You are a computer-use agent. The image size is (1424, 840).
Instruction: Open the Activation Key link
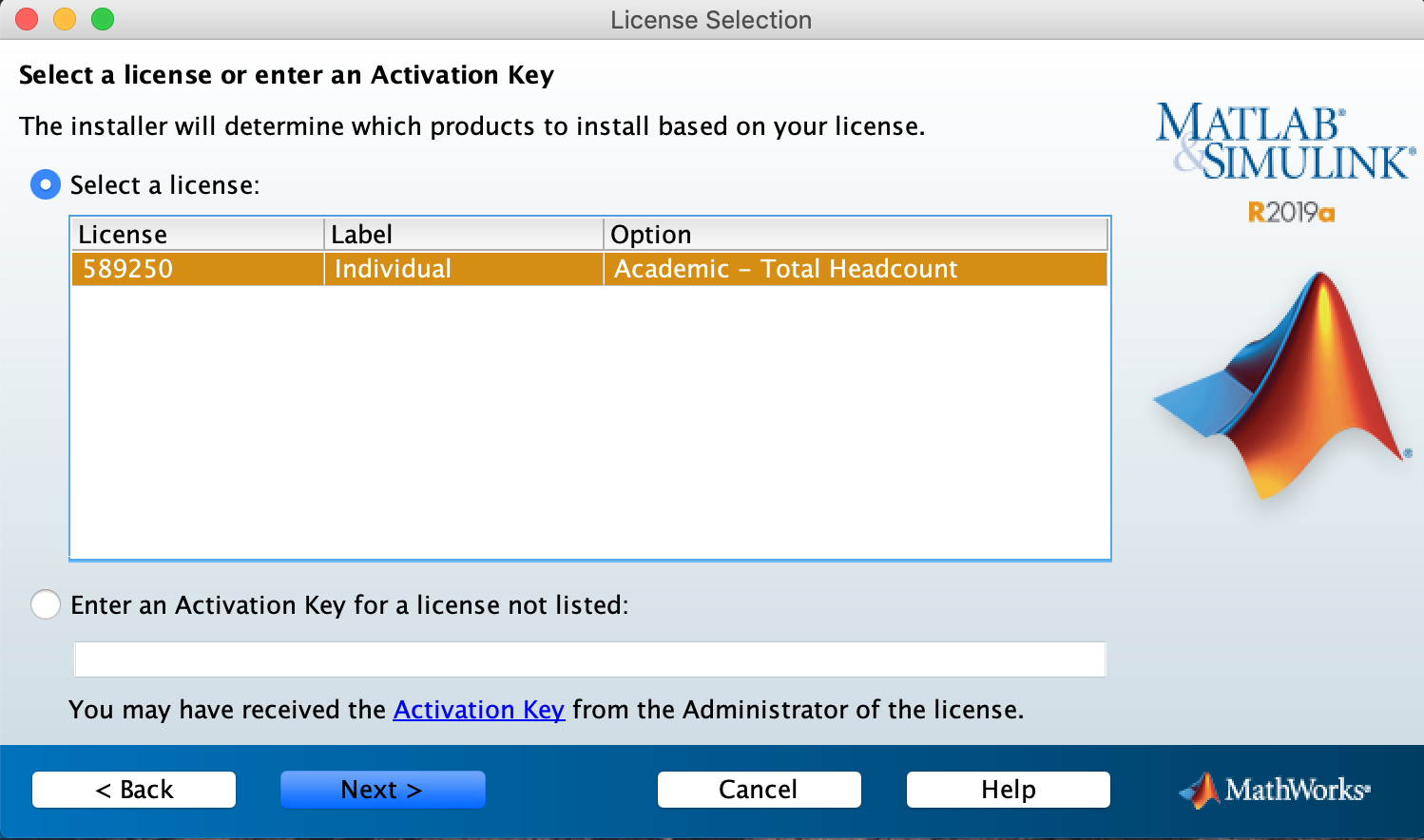(x=479, y=709)
